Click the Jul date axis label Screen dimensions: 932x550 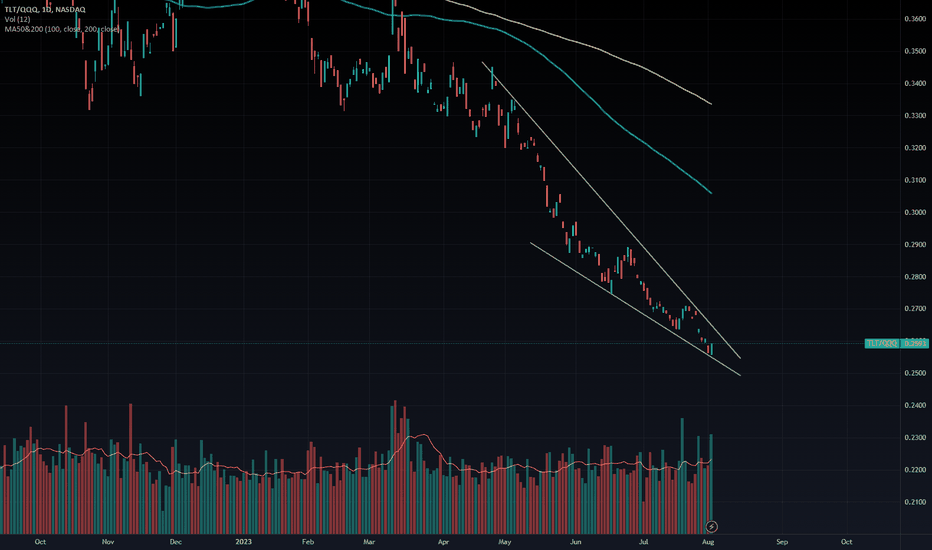[643, 542]
